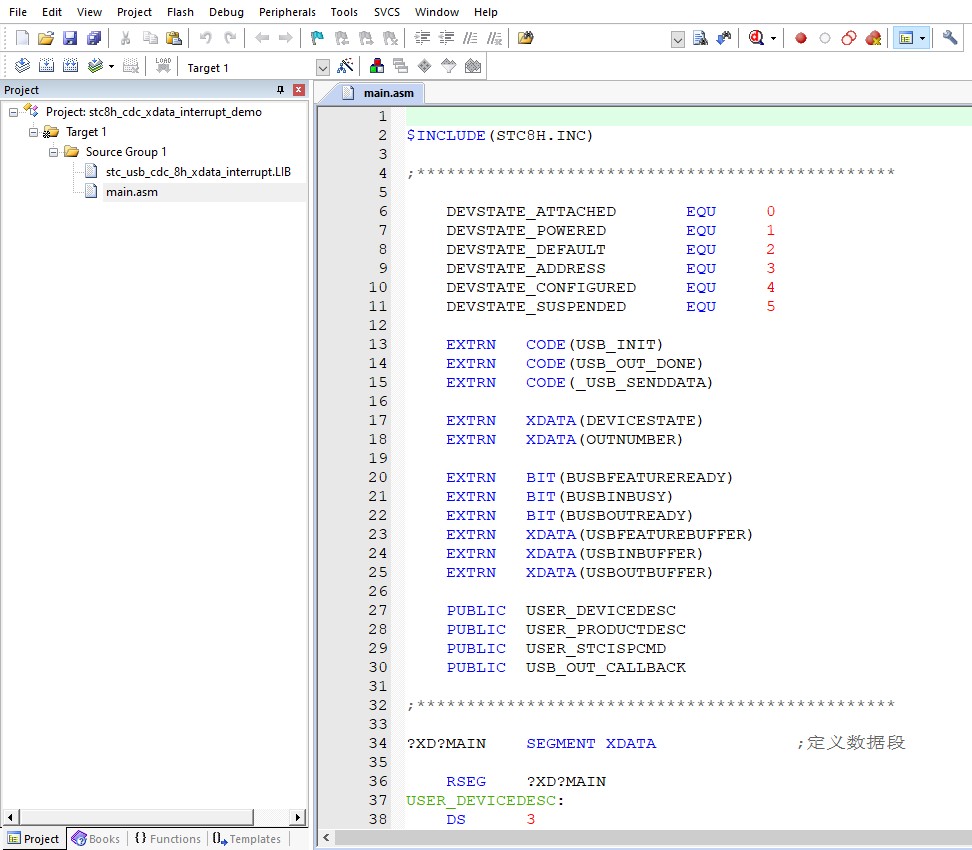
Task: Go to previous bookmark icon
Action: click(x=342, y=38)
